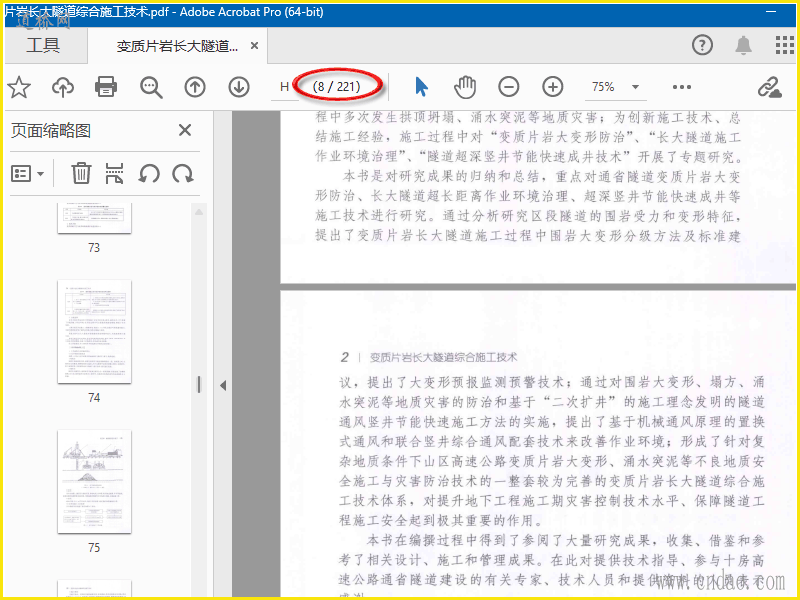
Task: Click the upload to cloud icon
Action: pos(63,87)
